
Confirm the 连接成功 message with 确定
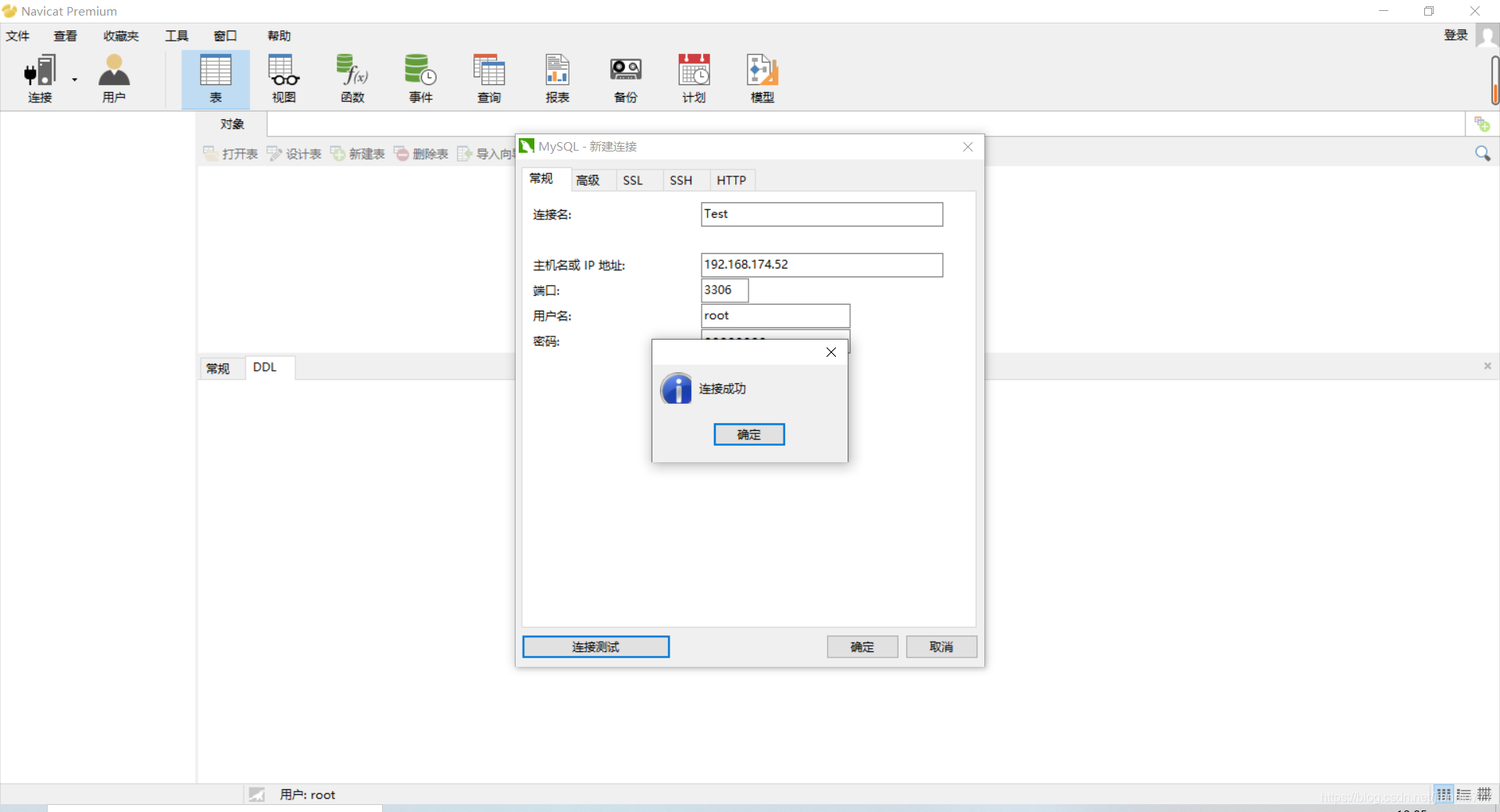[749, 435]
